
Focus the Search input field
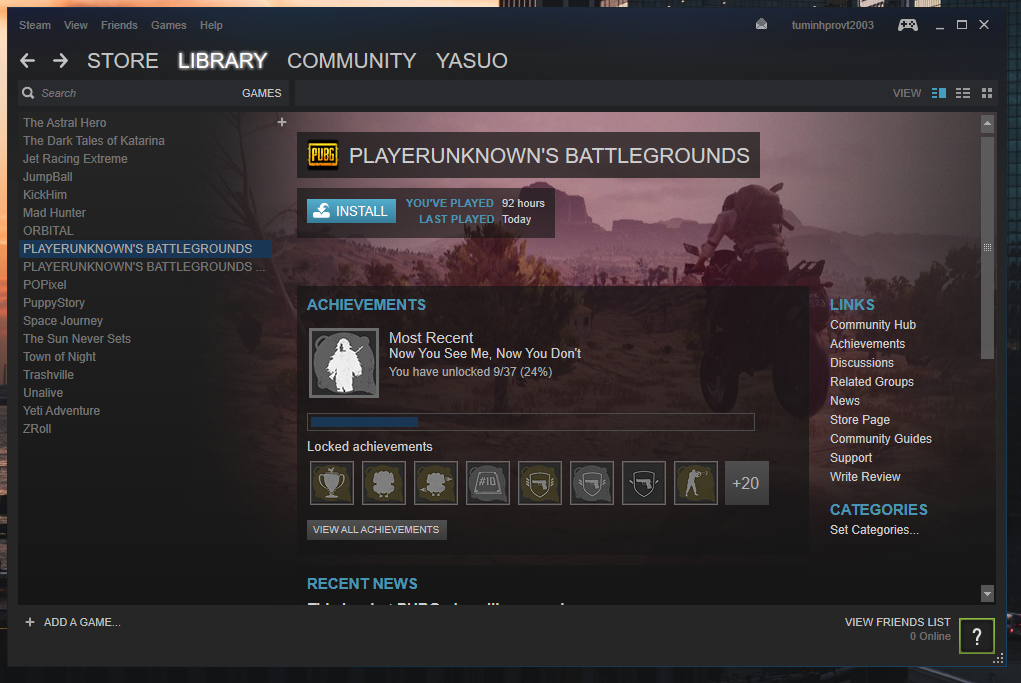click(x=137, y=93)
